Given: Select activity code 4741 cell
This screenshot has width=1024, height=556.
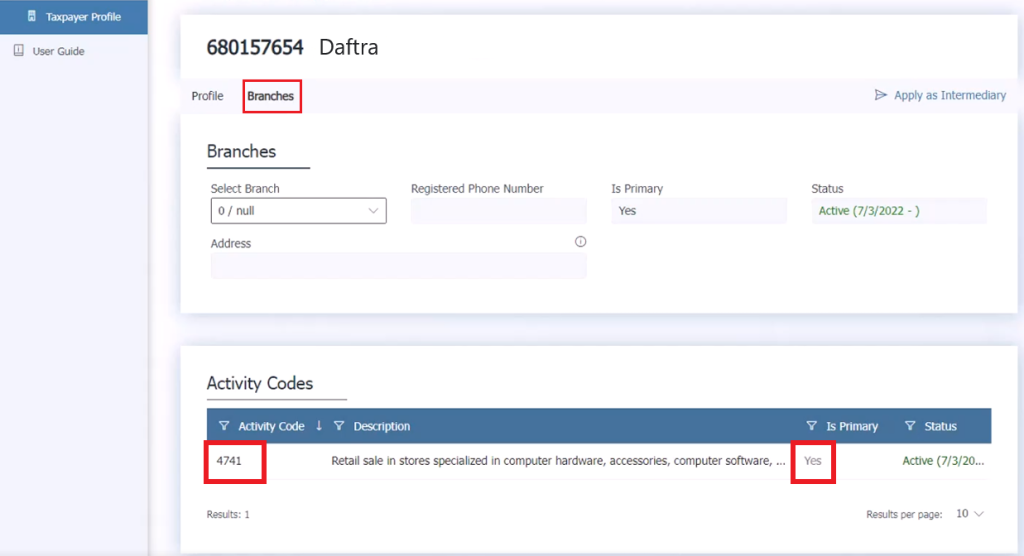Looking at the screenshot, I should (229, 461).
